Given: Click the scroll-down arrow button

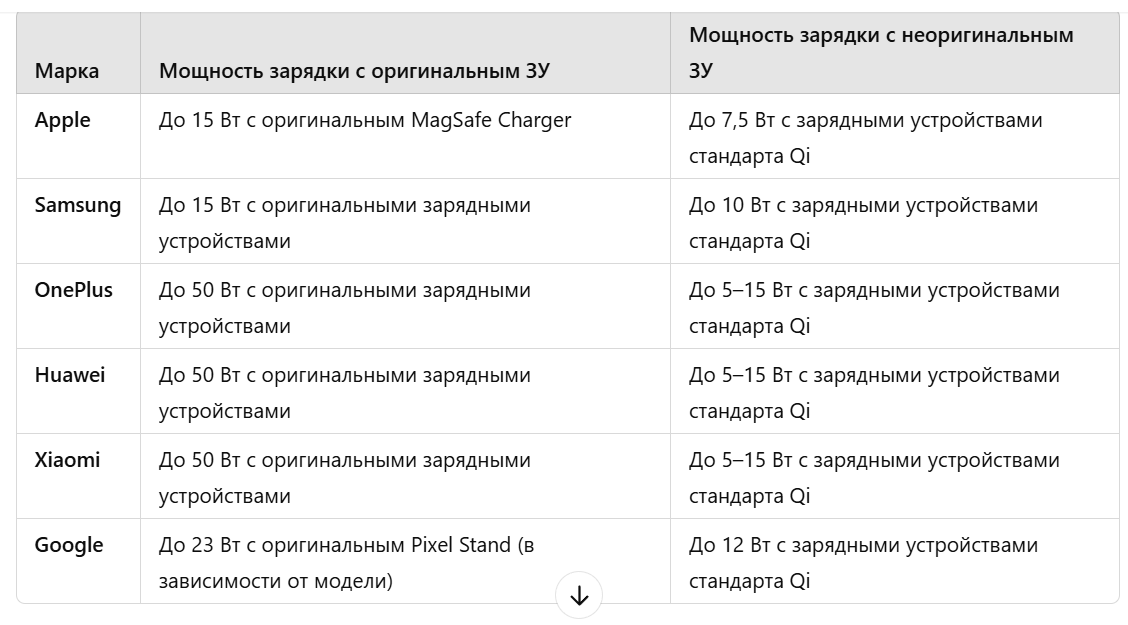Looking at the screenshot, I should tap(579, 596).
